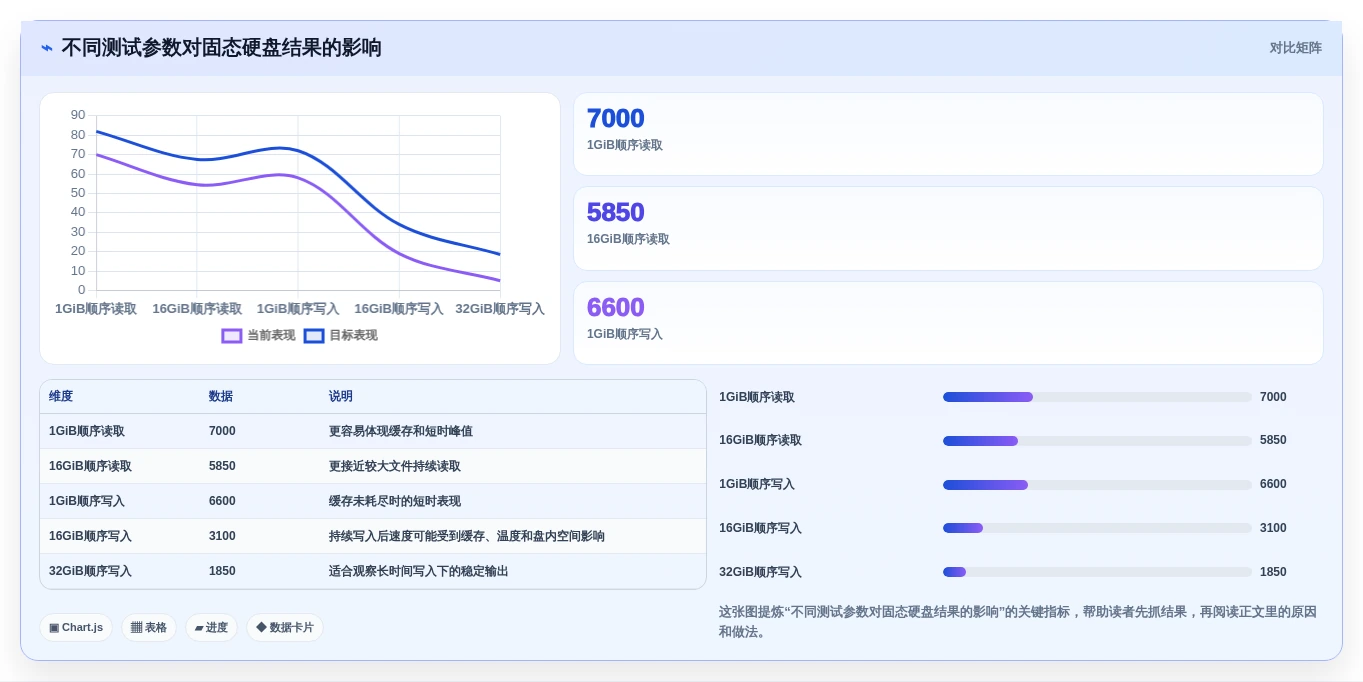The image size is (1363, 682).
Task: Click progress value 3100 beside 16GiB顺序写入 bar
Action: click(1273, 528)
